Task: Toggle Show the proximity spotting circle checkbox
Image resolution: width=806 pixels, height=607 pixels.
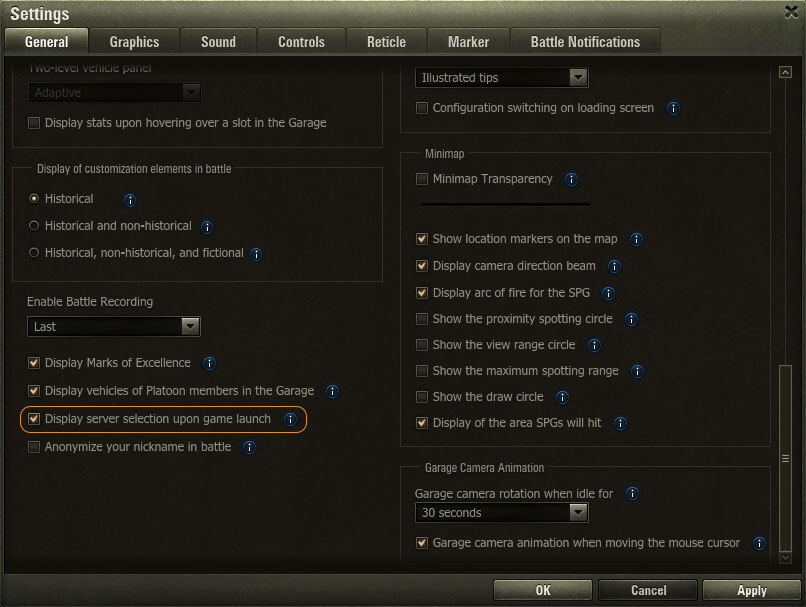Action: point(422,319)
